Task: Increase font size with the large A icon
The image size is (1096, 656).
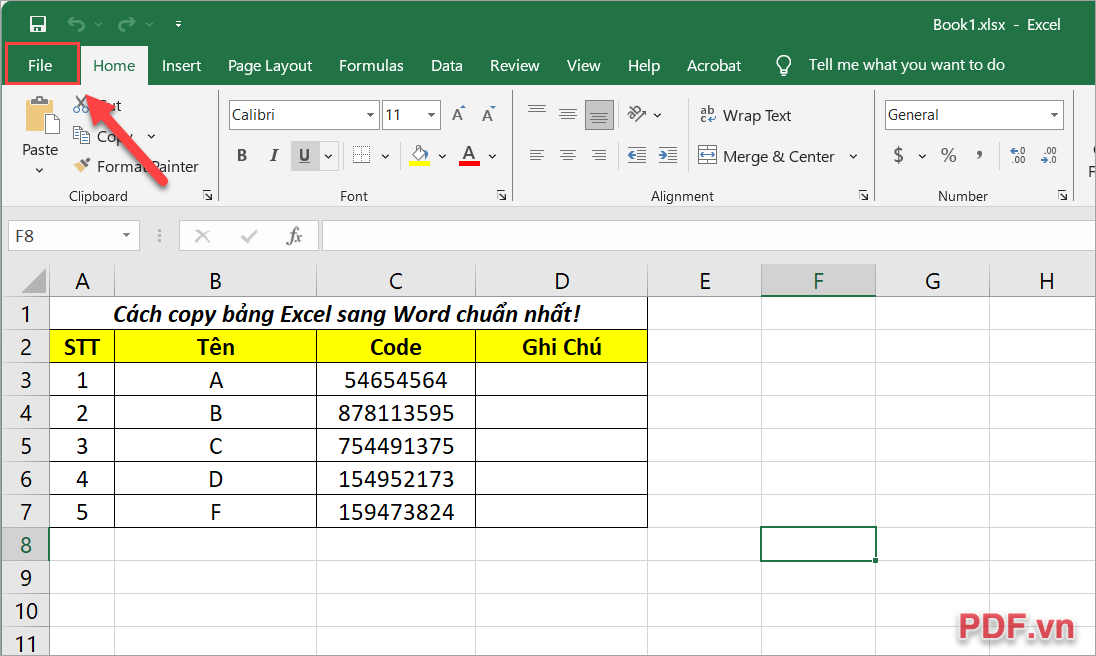Action: pyautogui.click(x=459, y=114)
